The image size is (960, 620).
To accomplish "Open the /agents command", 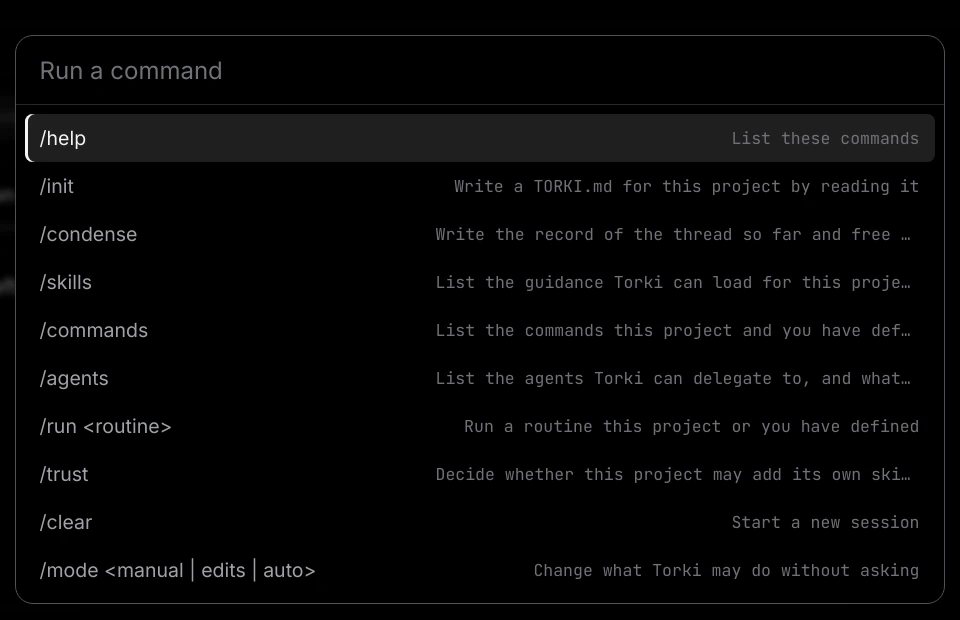I will coord(480,378).
